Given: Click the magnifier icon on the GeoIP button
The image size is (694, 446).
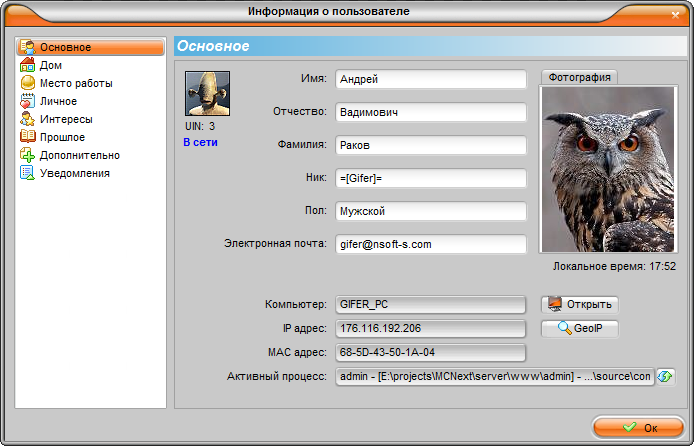Looking at the screenshot, I should (x=564, y=328).
